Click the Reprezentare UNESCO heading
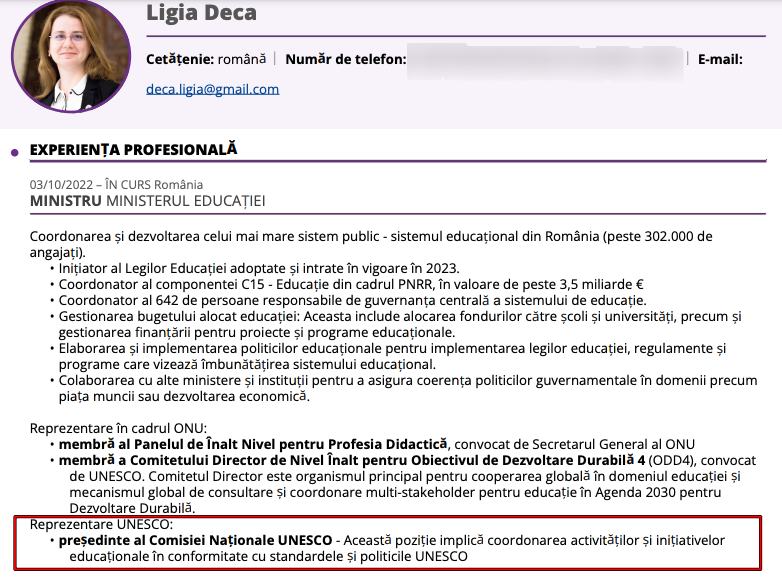 102,524
